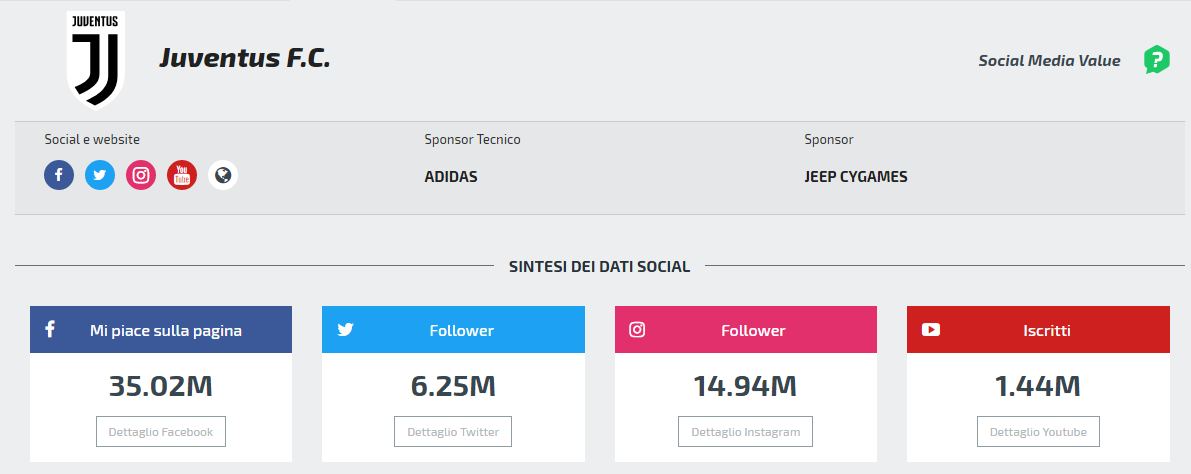Click the Sponsor Tecnico label
1191x474 pixels.
click(x=472, y=139)
